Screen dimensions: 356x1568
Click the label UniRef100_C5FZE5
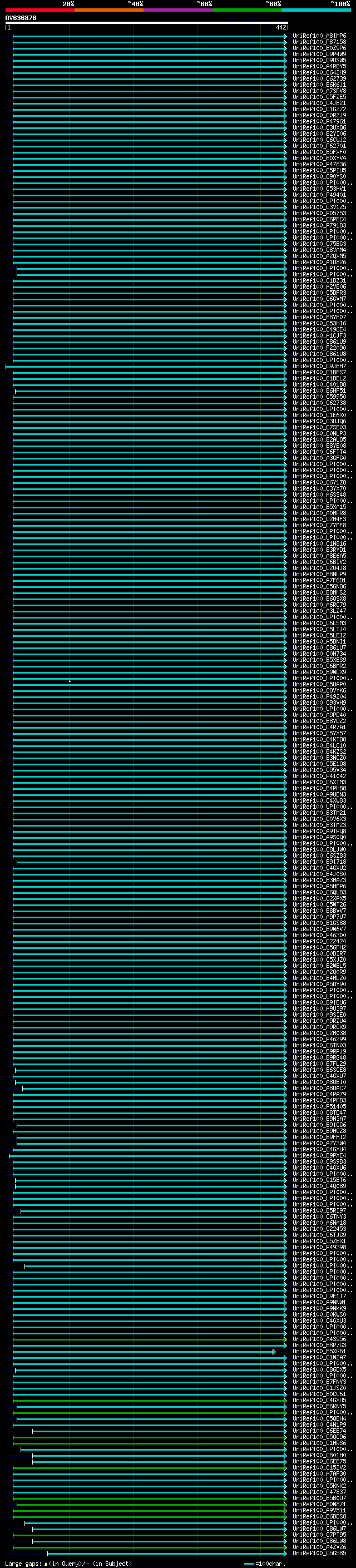click(x=319, y=97)
